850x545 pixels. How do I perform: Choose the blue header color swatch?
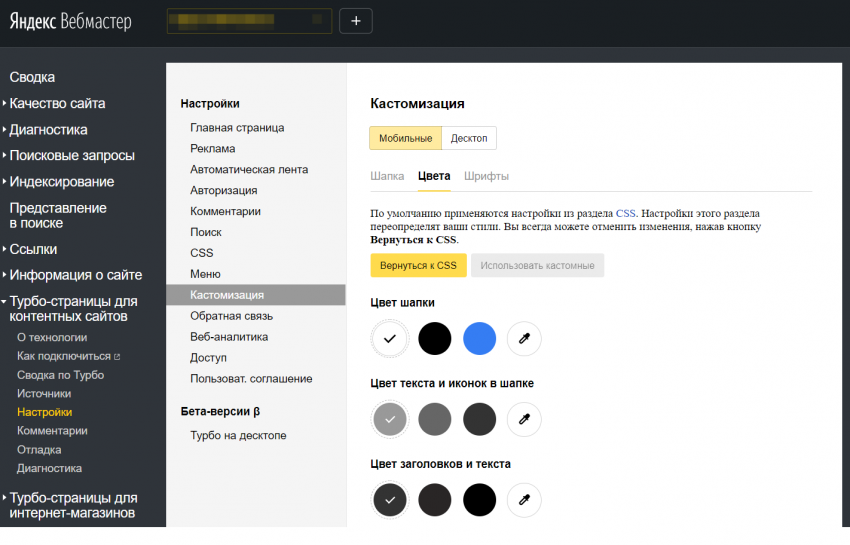pyautogui.click(x=480, y=339)
